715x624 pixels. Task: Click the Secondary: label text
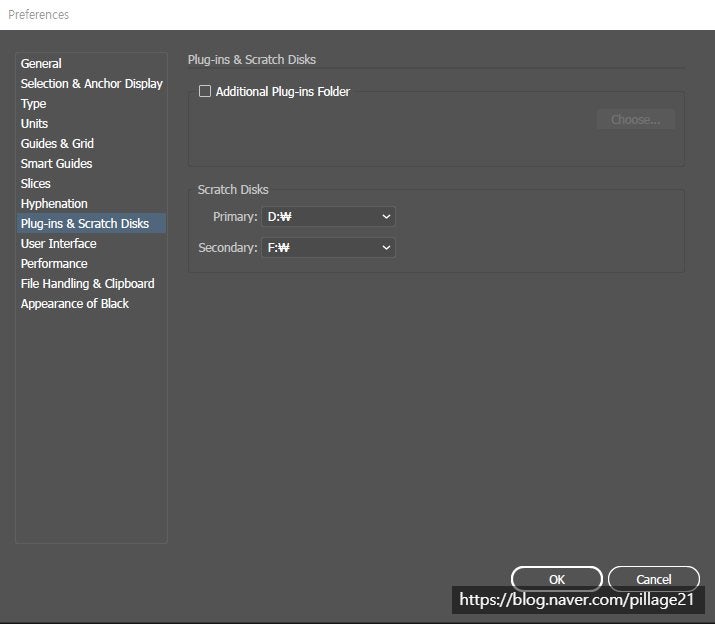228,248
